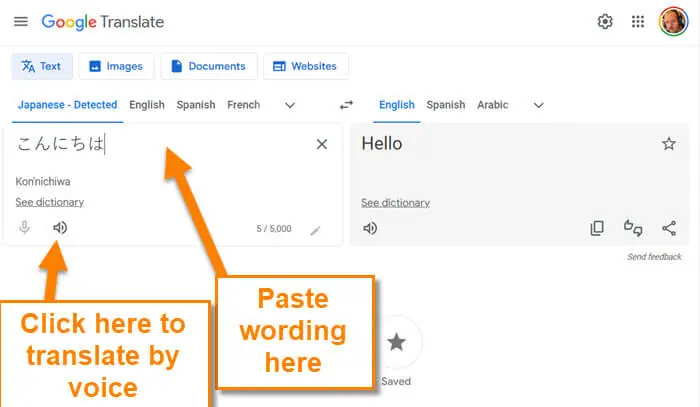
Task: Select English as target language
Action: pos(397,105)
